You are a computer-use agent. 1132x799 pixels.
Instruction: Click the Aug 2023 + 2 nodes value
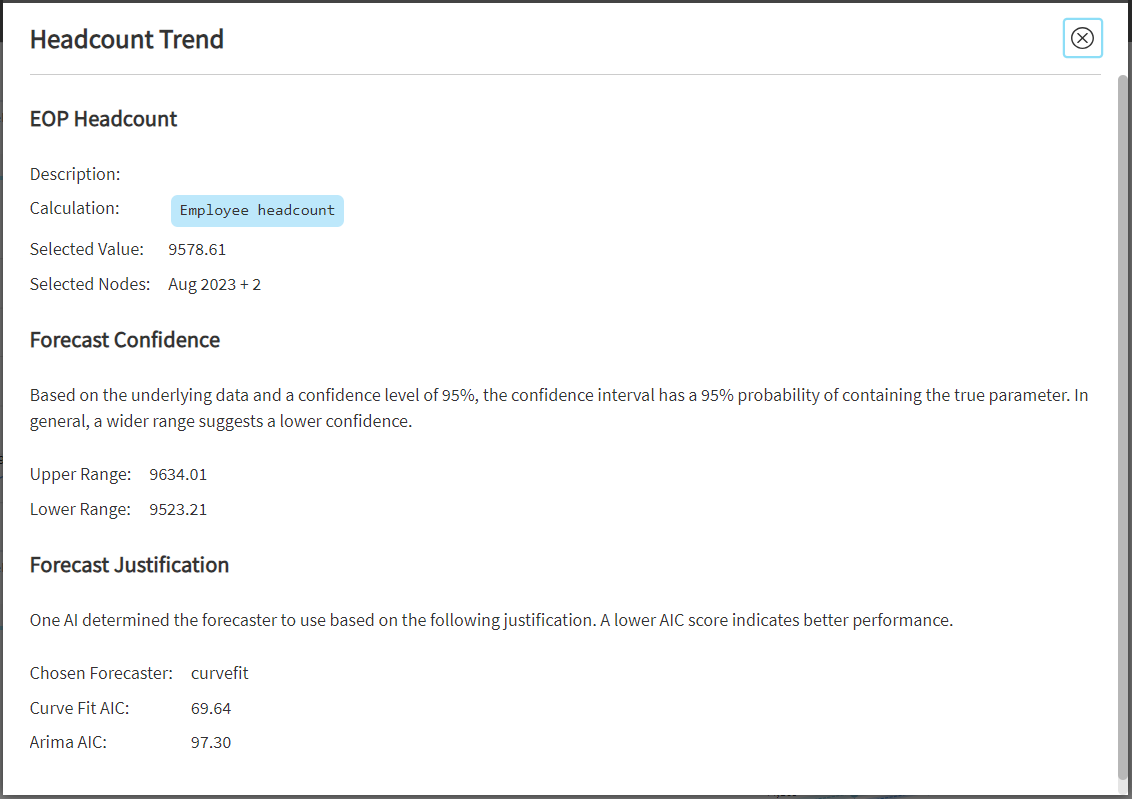pos(214,284)
